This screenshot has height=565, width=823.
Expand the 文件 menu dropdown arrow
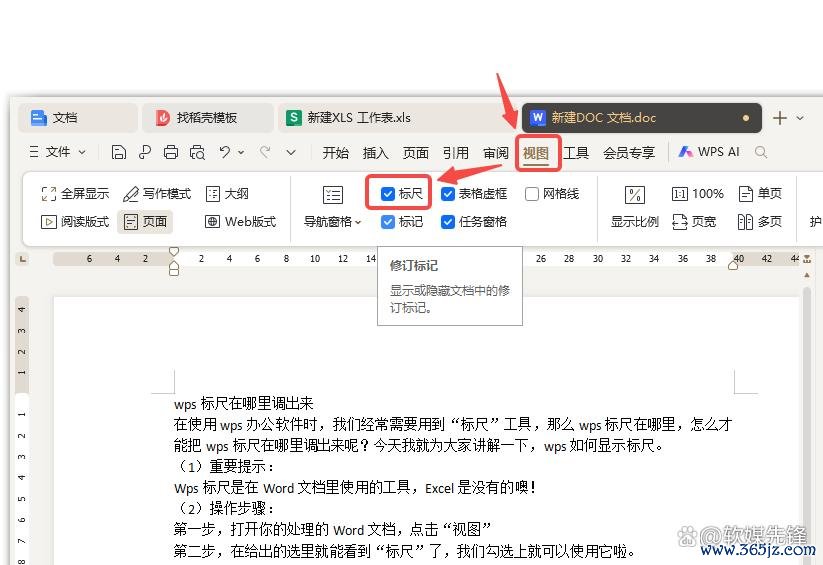click(82, 152)
